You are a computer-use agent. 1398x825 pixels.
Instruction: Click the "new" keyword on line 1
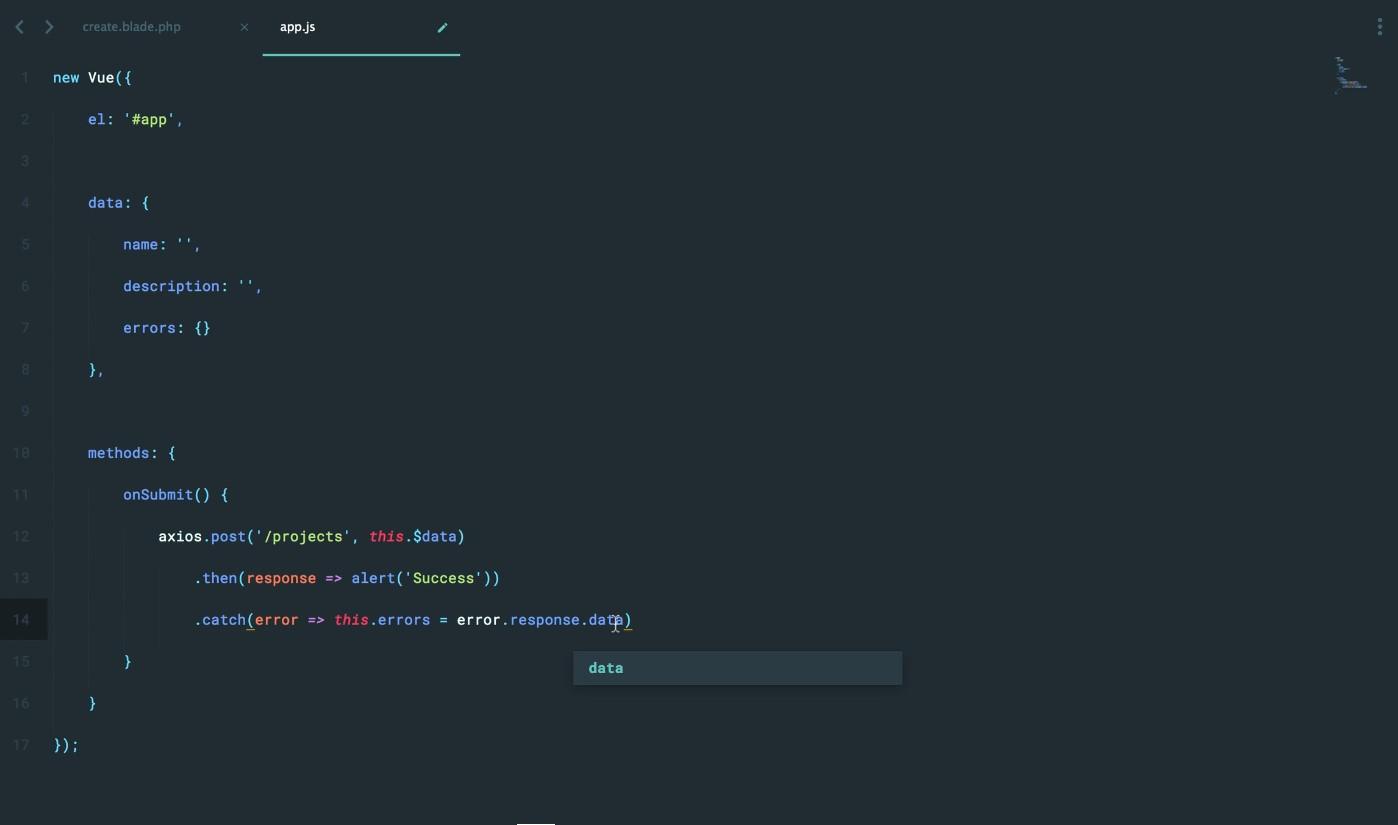click(66, 78)
